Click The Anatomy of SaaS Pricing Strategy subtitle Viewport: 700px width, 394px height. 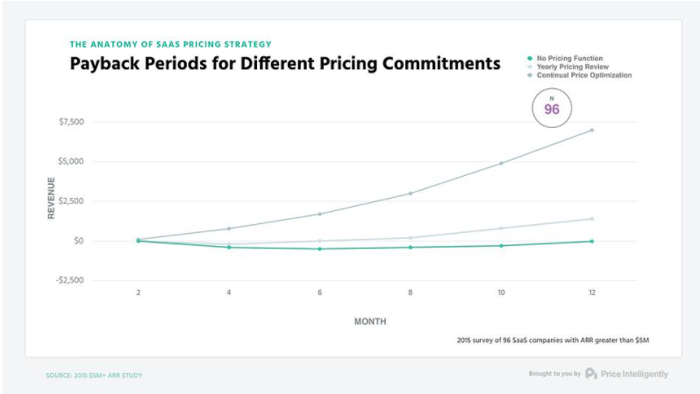click(171, 44)
